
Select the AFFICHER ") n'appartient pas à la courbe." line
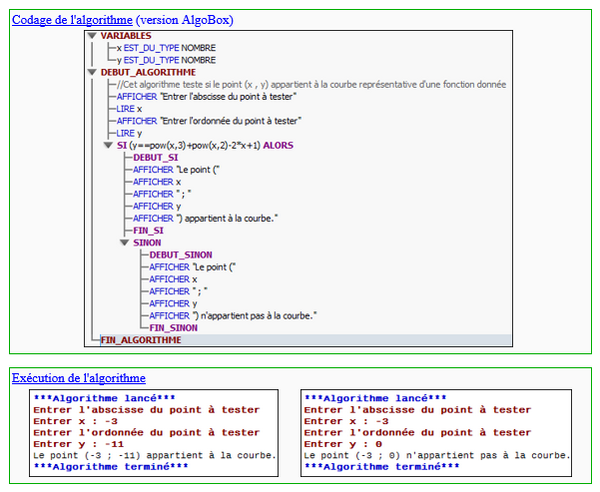click(233, 316)
